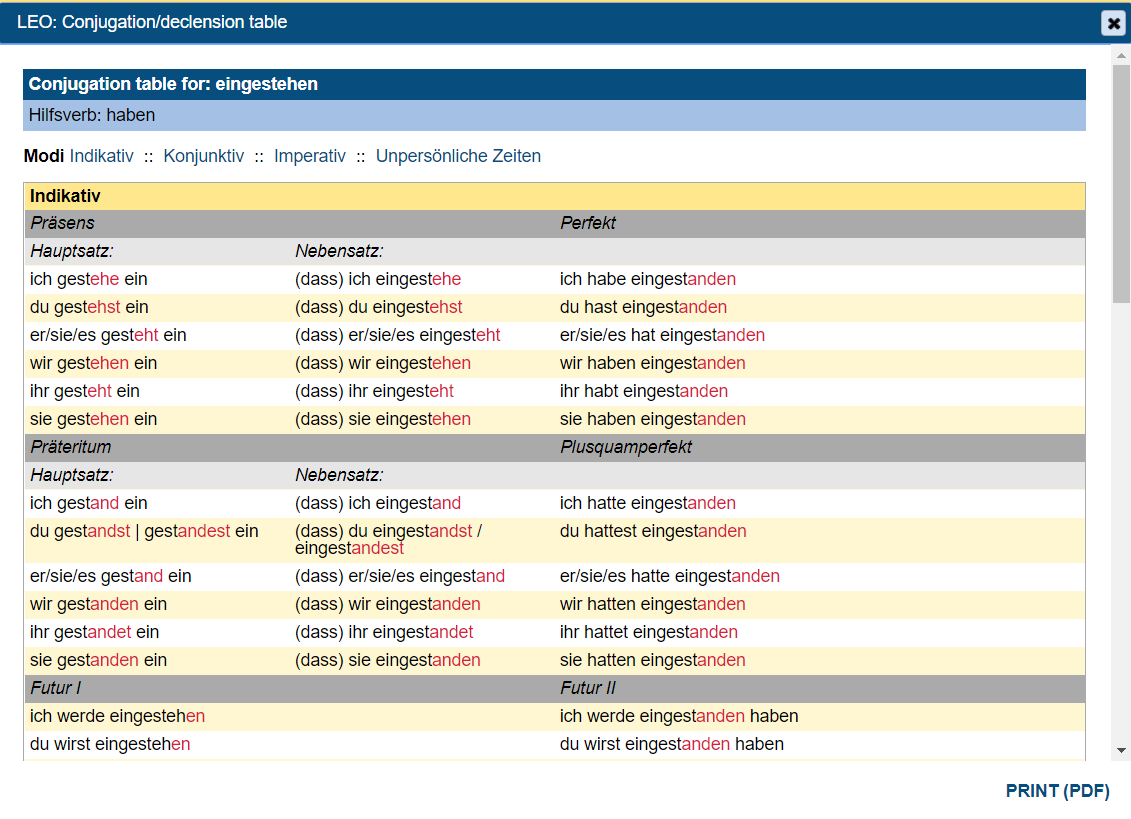The image size is (1131, 819).
Task: Click 'ich gestand ein' cell
Action: tap(89, 503)
